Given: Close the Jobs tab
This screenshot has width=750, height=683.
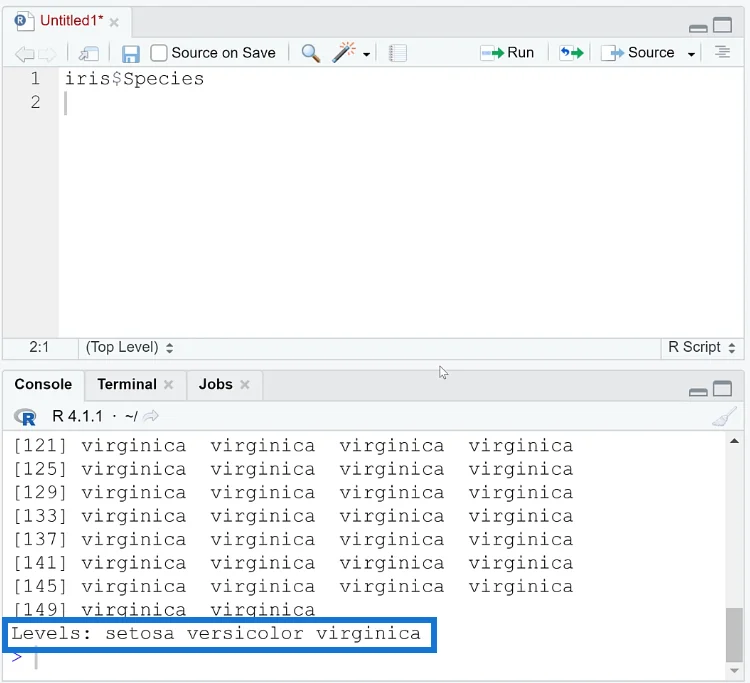Looking at the screenshot, I should (245, 384).
